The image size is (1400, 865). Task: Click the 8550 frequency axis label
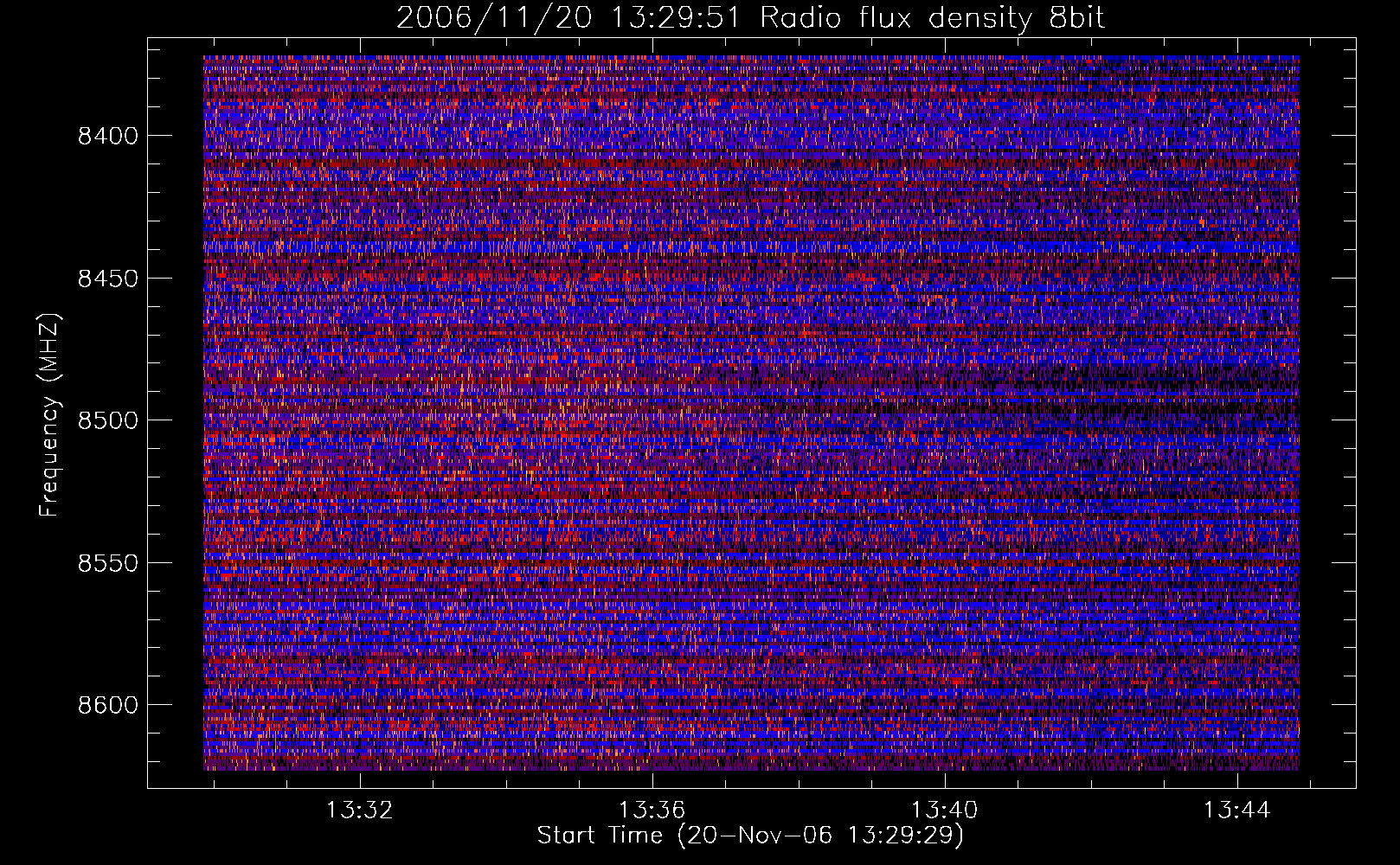[x=106, y=563]
